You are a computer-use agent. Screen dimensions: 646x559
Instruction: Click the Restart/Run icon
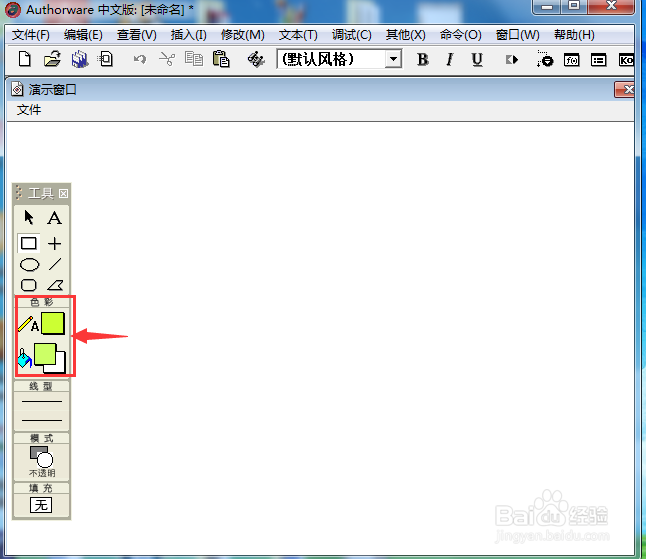coord(512,60)
